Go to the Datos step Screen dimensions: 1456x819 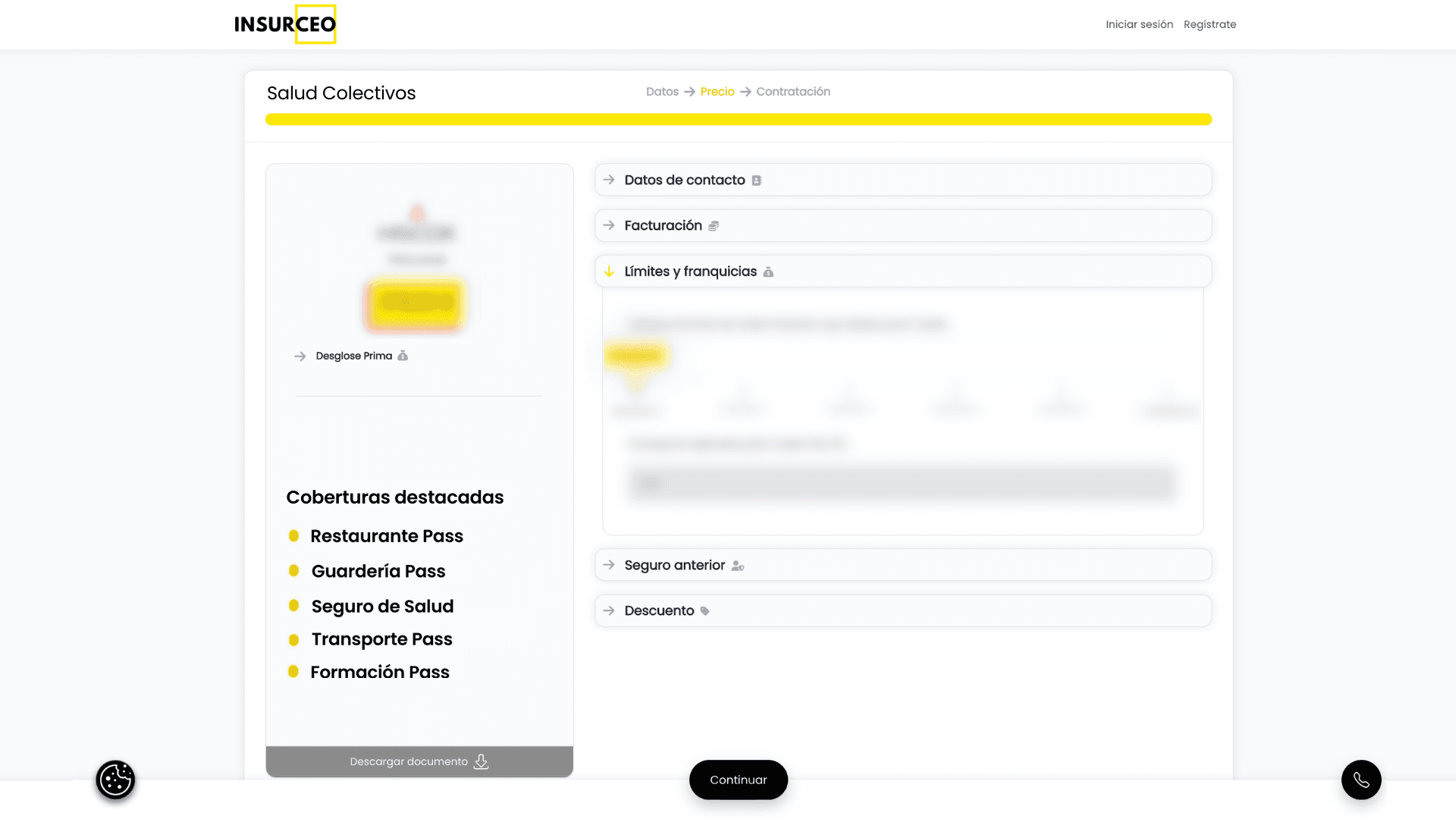(662, 92)
